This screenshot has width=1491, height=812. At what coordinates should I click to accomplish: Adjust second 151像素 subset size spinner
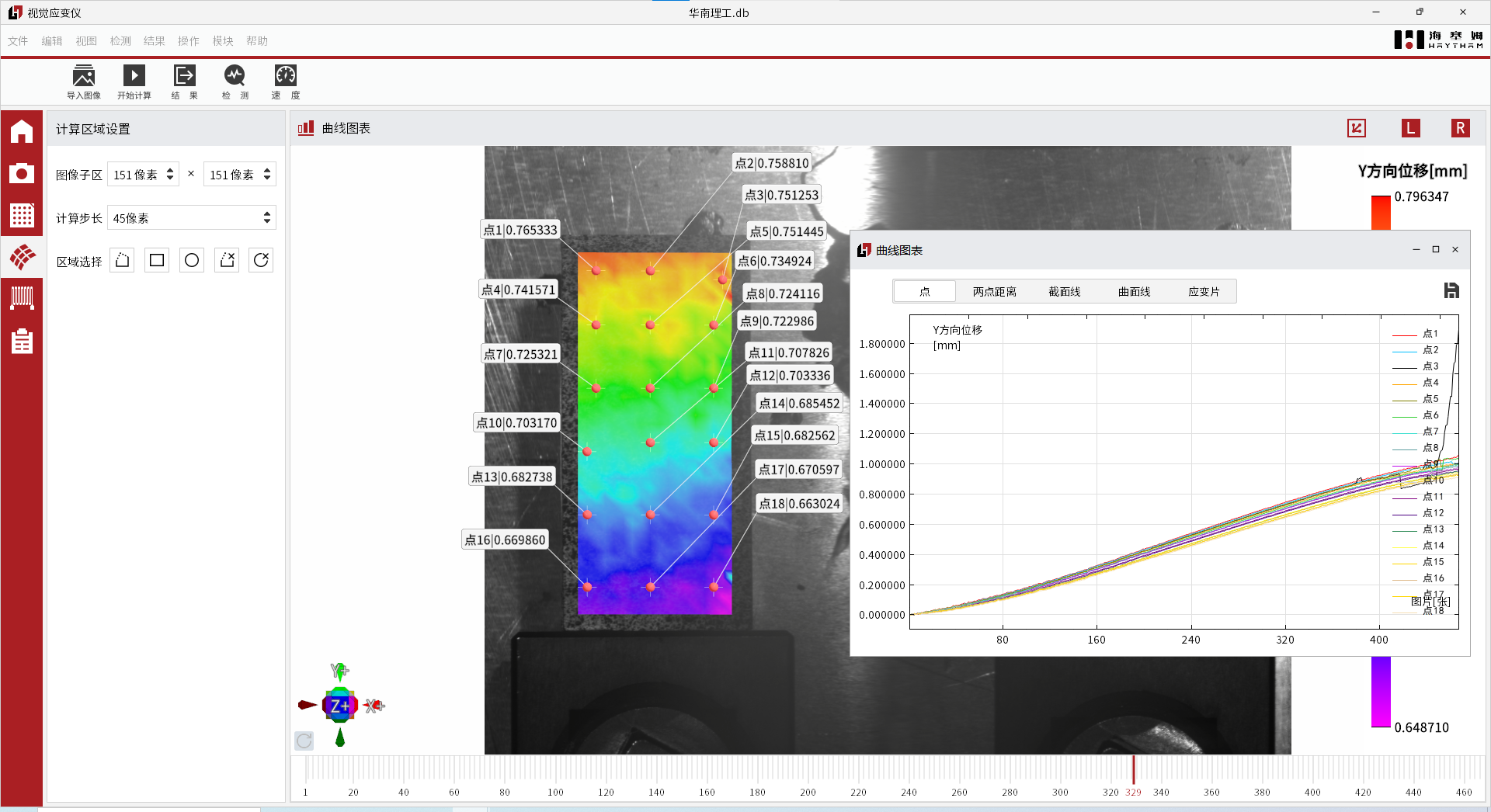point(267,175)
